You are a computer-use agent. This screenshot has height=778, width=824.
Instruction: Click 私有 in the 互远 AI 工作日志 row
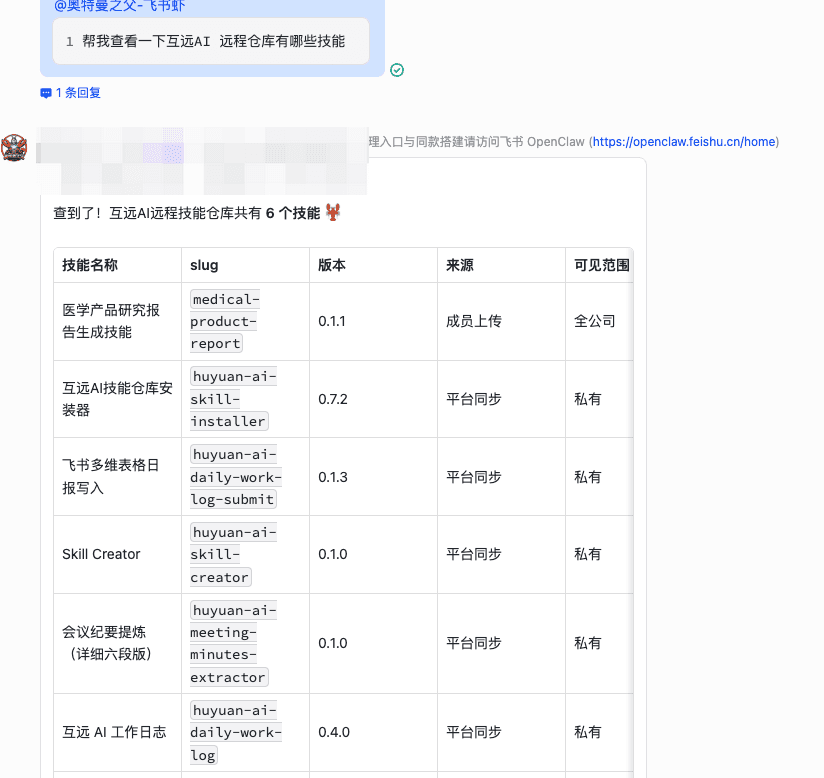click(x=588, y=732)
